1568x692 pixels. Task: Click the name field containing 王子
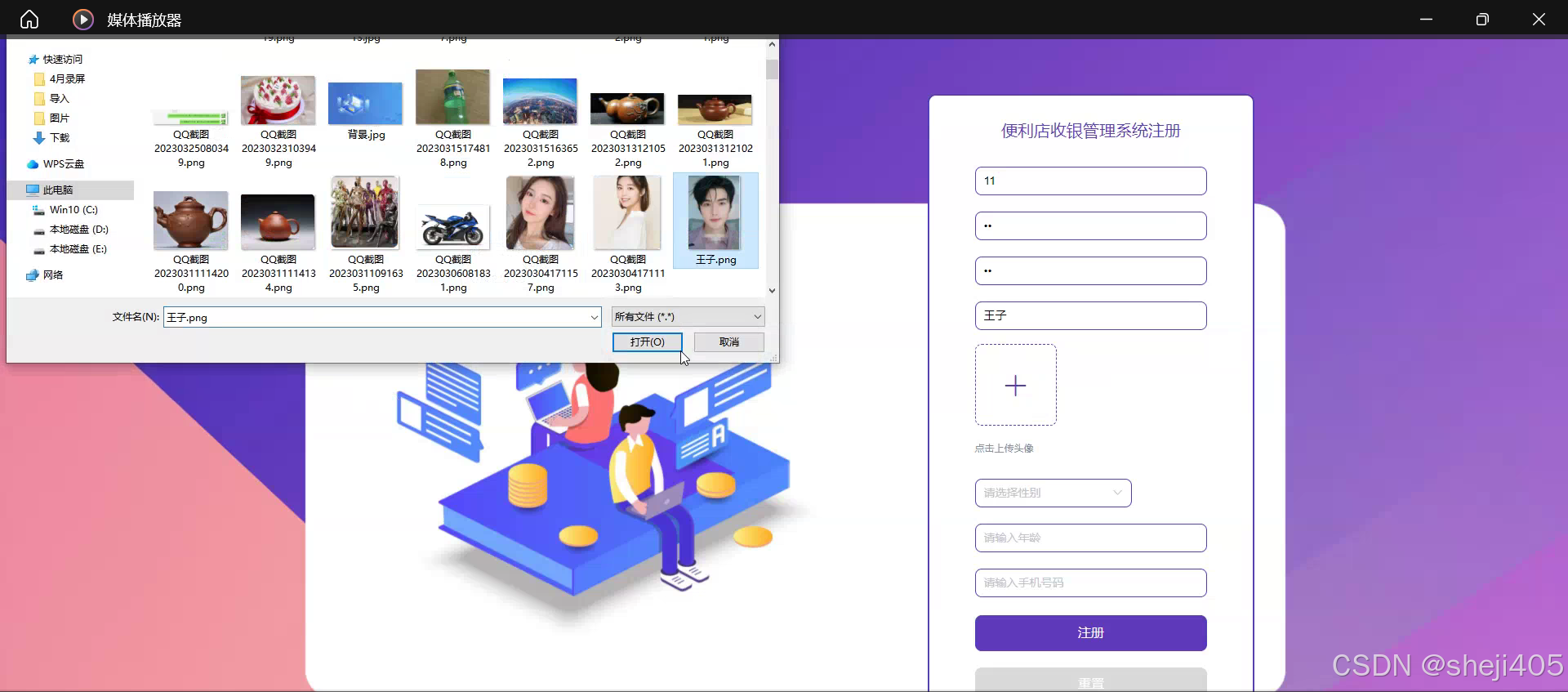point(1090,316)
